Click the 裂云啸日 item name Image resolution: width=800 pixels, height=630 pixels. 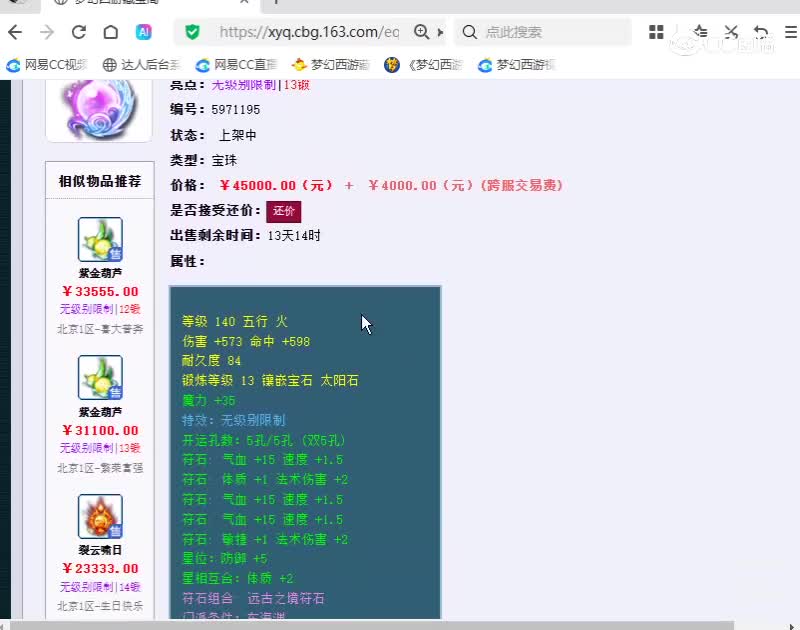pyautogui.click(x=100, y=550)
